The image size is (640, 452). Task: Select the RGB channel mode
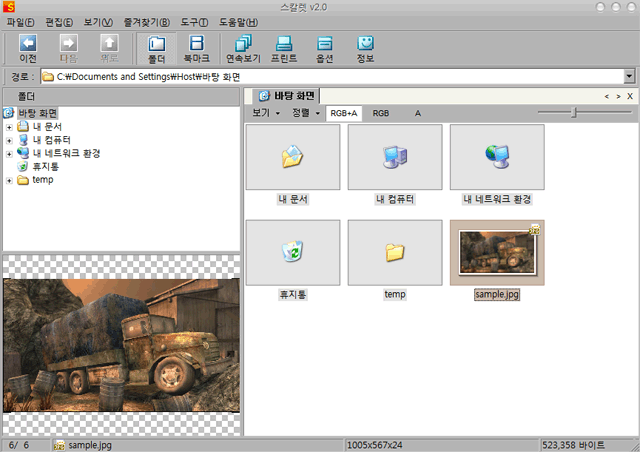click(380, 113)
